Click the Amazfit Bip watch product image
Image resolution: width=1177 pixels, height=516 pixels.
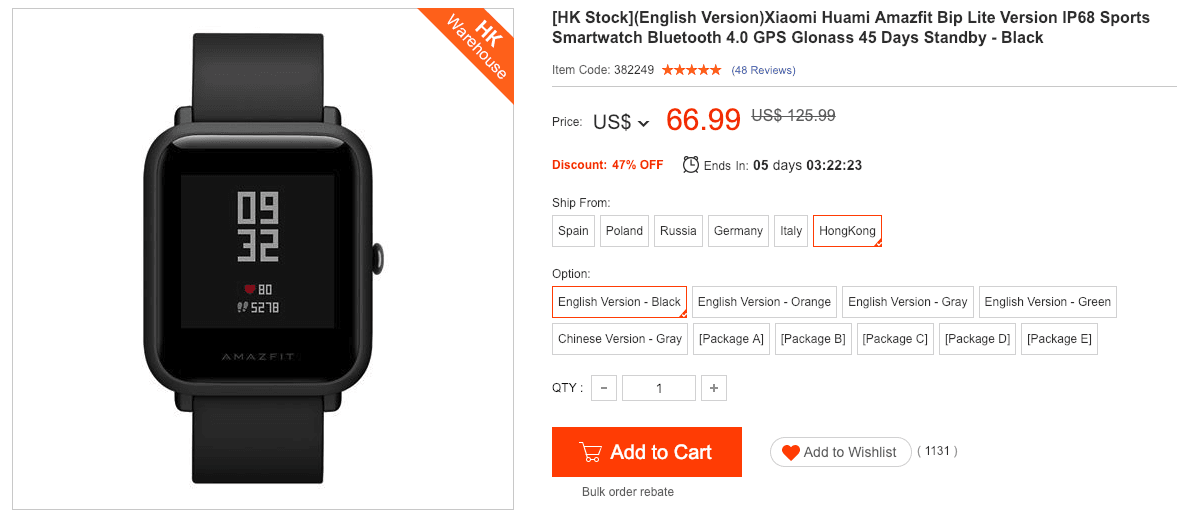[262, 260]
